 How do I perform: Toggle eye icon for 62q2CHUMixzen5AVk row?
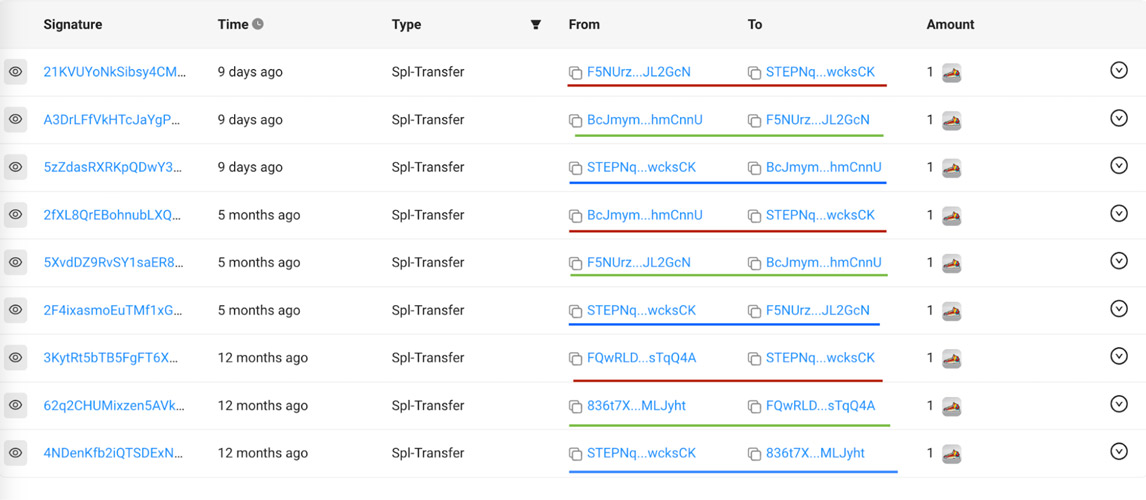15,405
